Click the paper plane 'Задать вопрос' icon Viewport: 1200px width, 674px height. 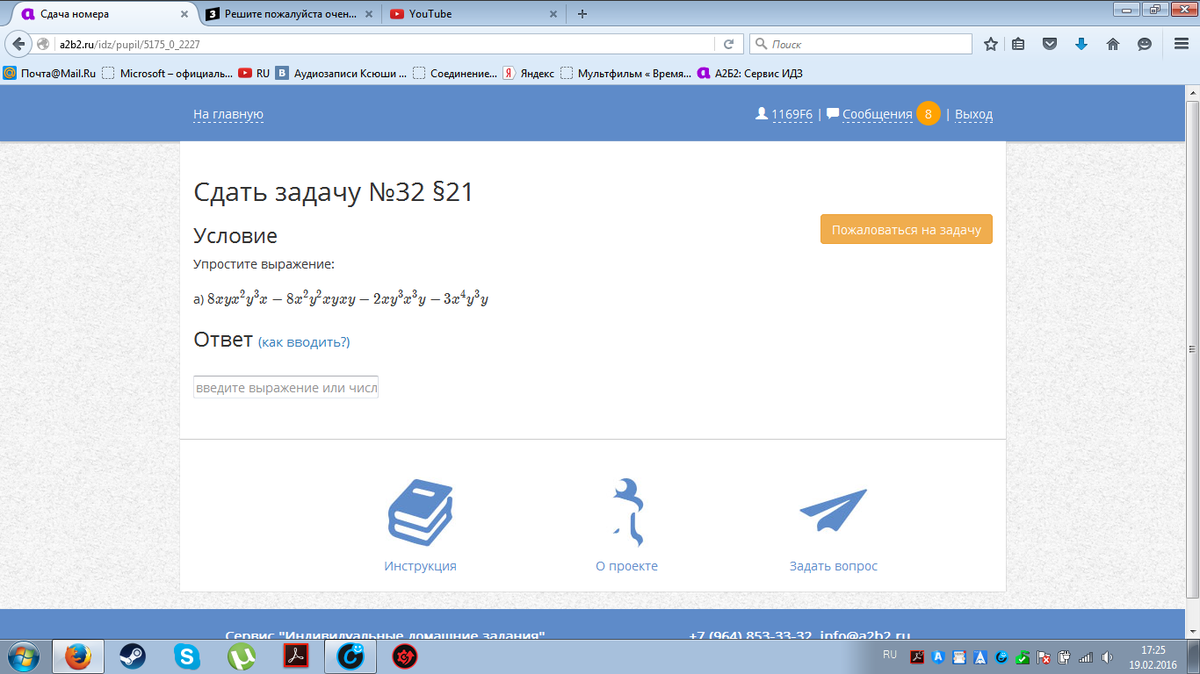tap(833, 510)
